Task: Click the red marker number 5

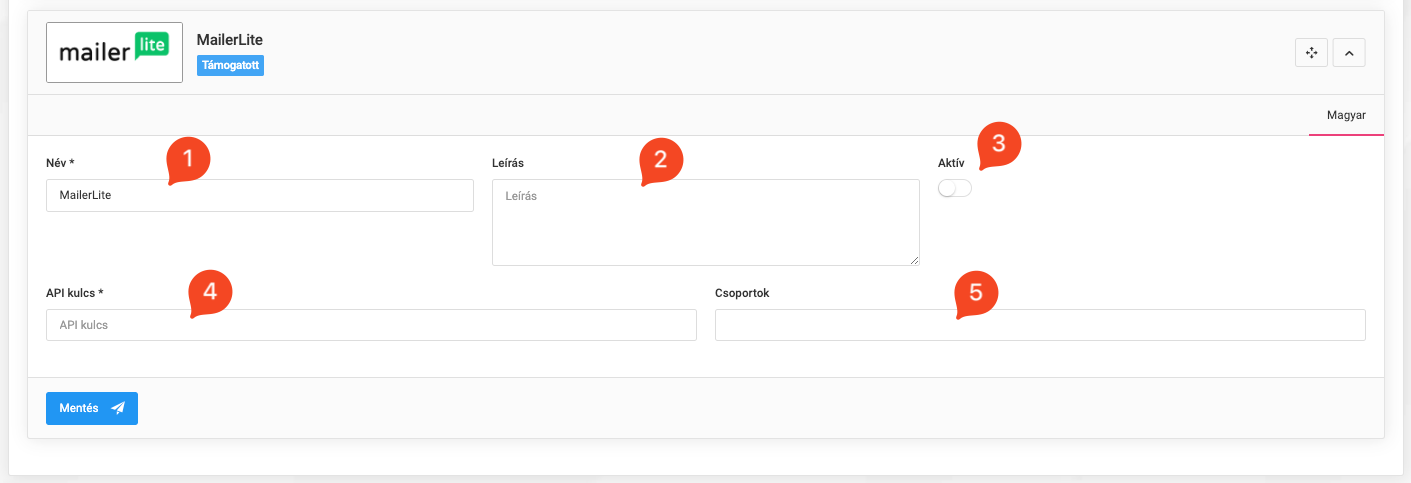Action: 976,293
